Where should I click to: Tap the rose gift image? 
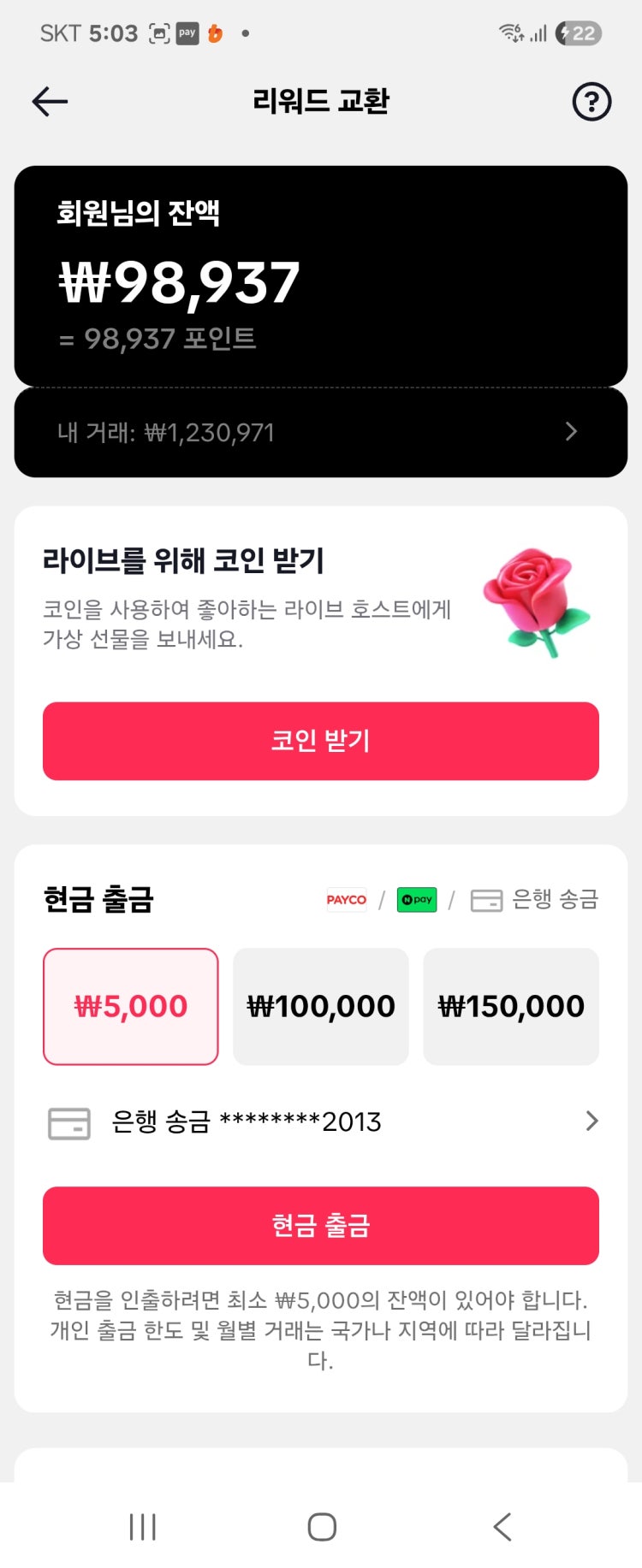[x=535, y=602]
